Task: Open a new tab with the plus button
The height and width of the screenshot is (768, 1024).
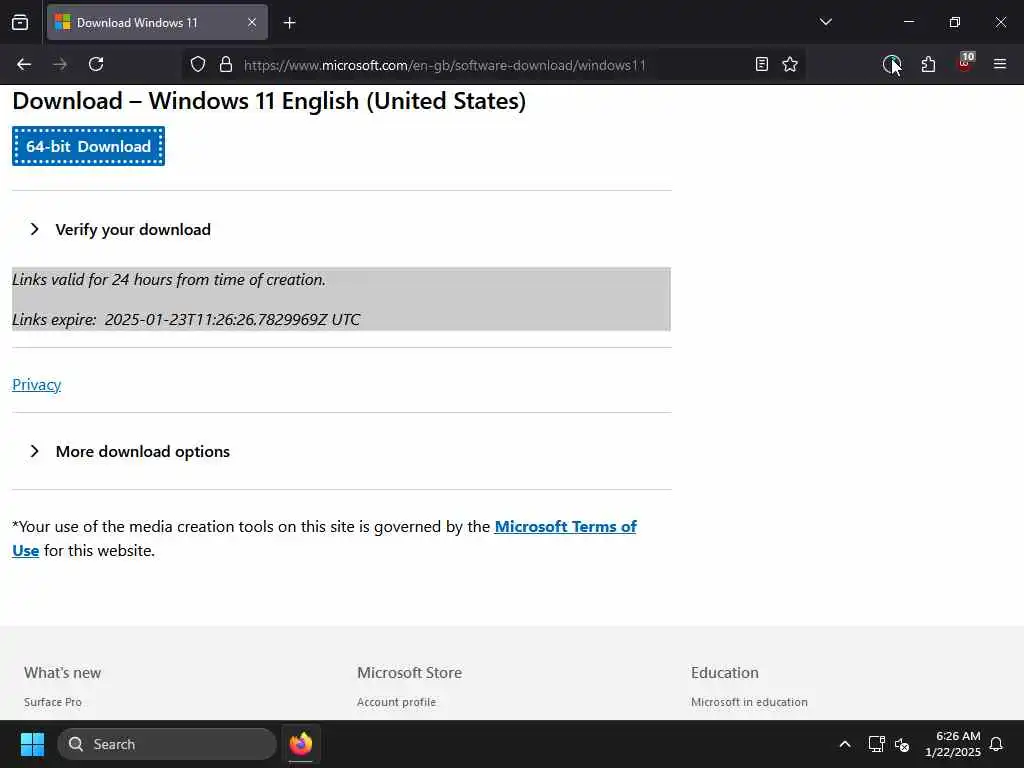Action: click(x=289, y=23)
